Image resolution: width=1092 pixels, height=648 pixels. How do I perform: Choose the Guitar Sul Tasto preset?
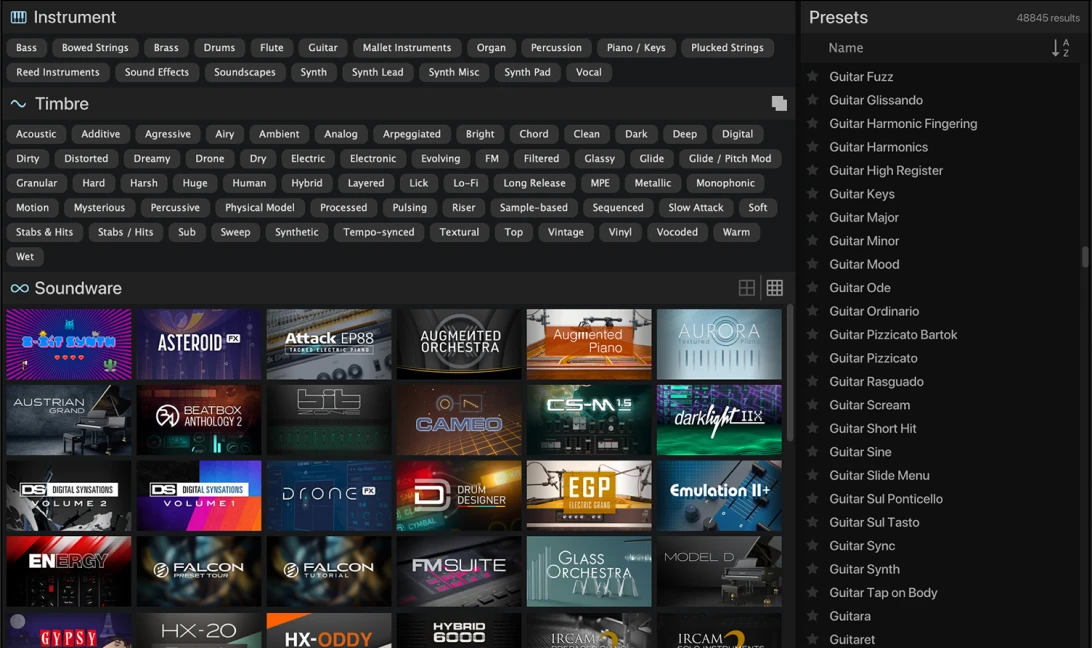(874, 523)
